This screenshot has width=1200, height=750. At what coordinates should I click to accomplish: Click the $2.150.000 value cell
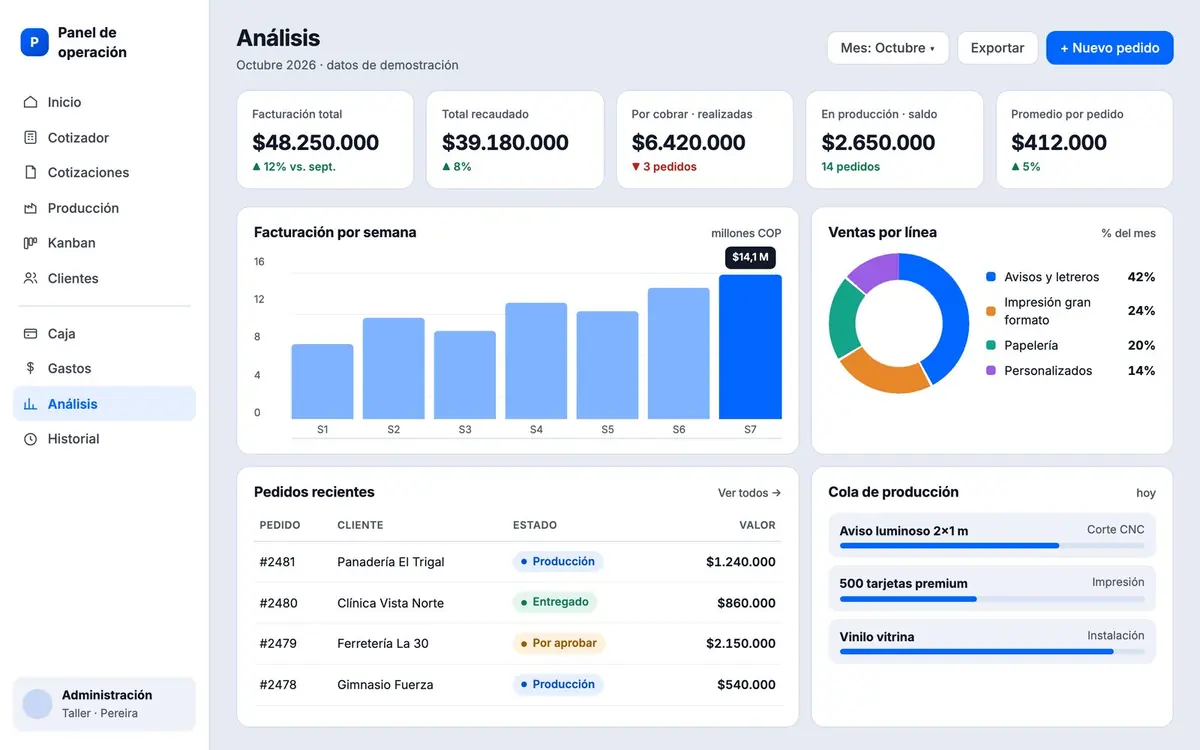point(741,644)
